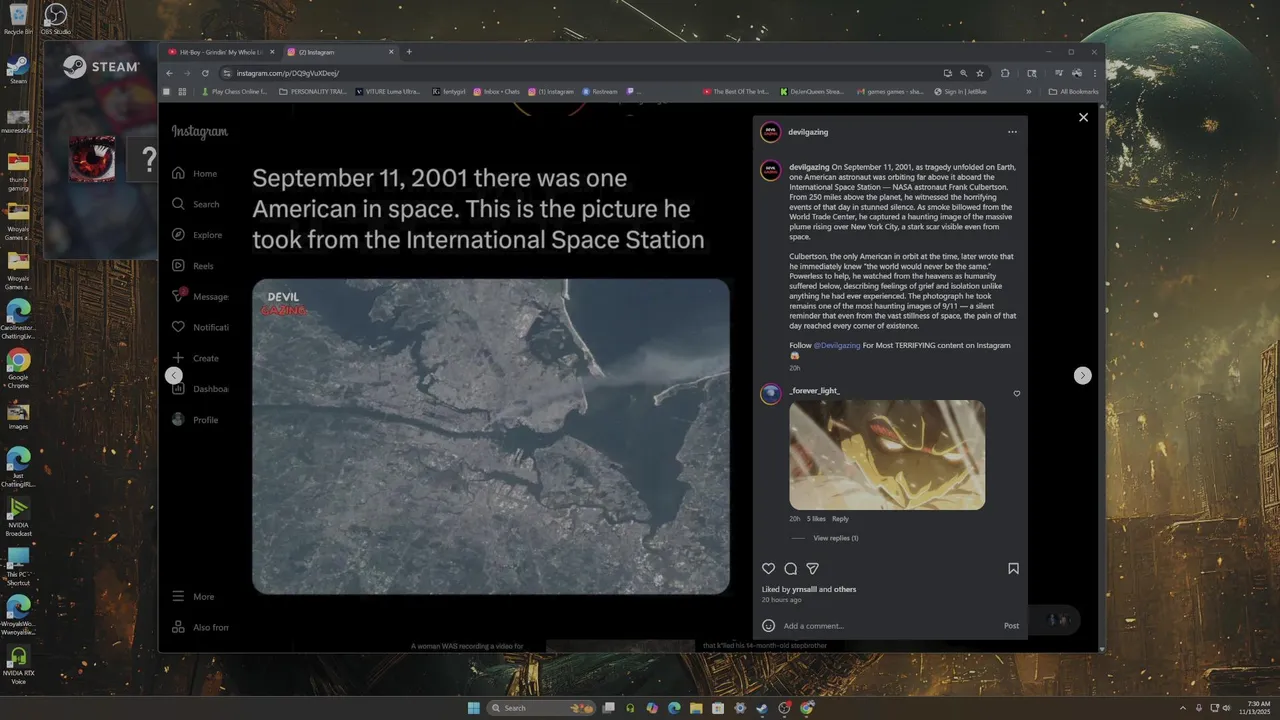Viewport: 1280px width, 720px height.
Task: Click the address bar URL
Action: 288,73
